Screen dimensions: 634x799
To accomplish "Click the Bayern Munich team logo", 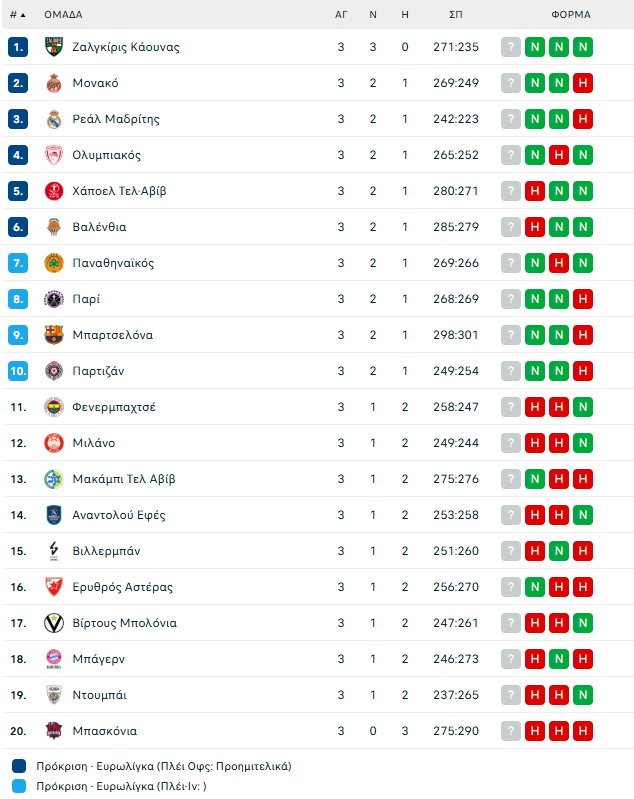I will (x=54, y=659).
